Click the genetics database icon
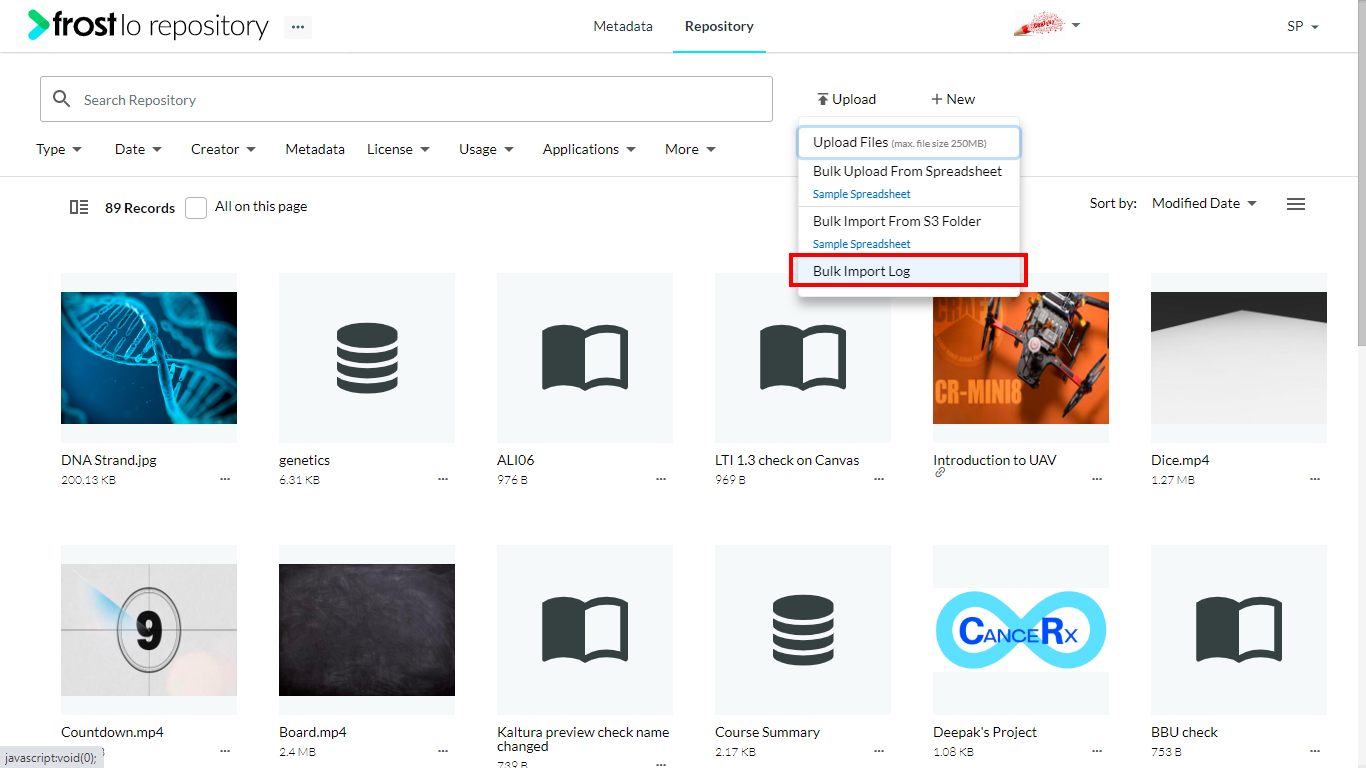 tap(367, 357)
